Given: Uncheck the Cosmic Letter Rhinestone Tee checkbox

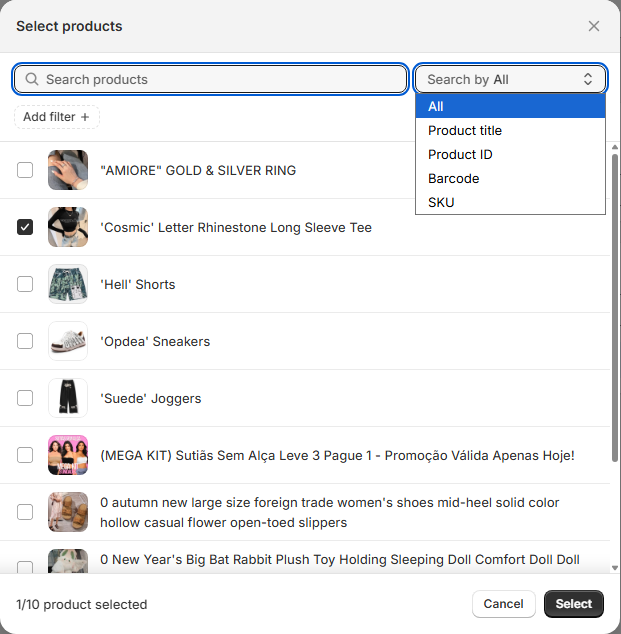Looking at the screenshot, I should 25,227.
